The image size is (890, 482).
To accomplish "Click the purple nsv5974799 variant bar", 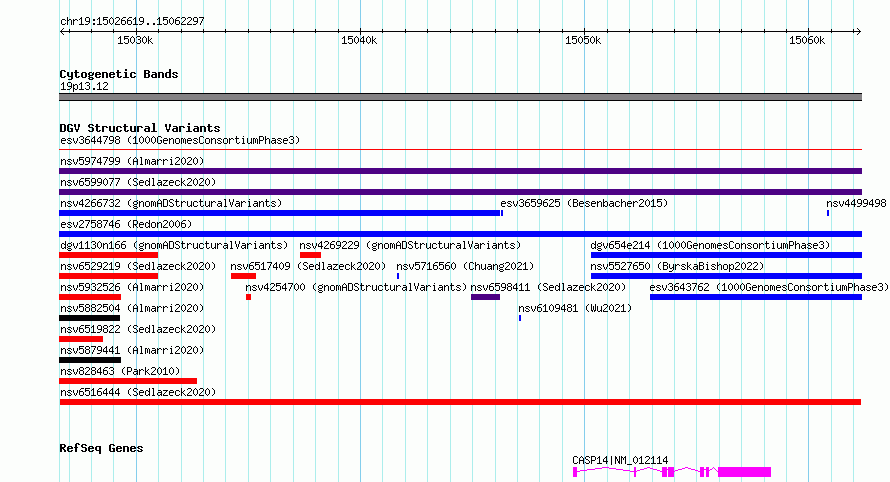I will tap(460, 171).
